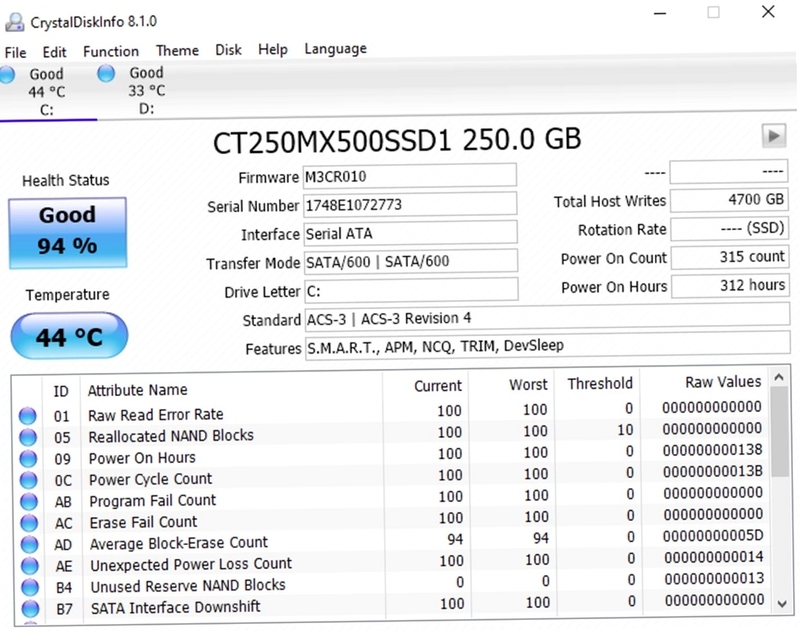Click the attribute list scrollbar thumb
800x631 pixels.
(780, 432)
